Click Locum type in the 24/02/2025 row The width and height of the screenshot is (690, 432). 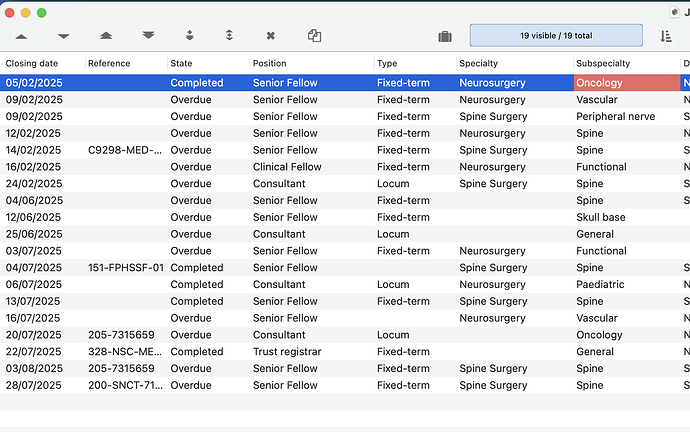coord(393,183)
